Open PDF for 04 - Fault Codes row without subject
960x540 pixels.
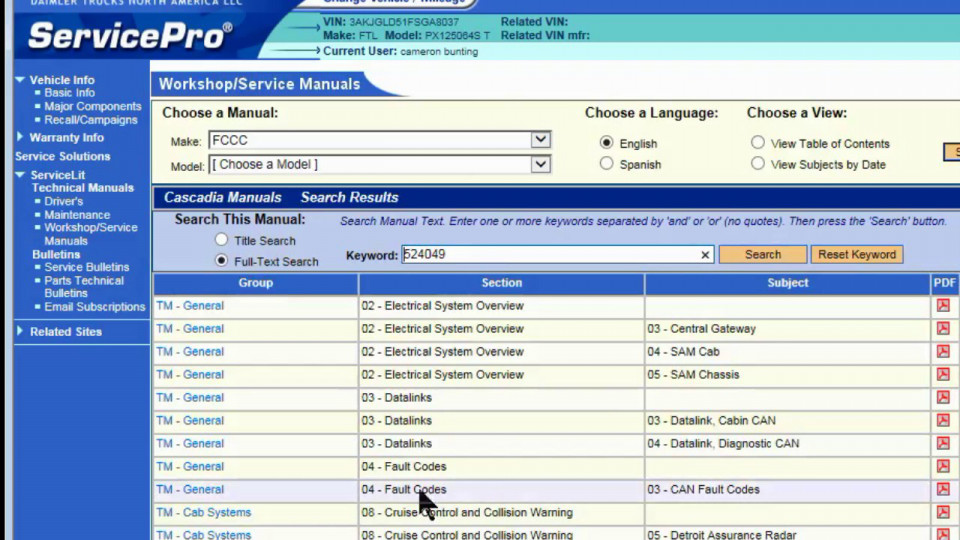(x=943, y=466)
